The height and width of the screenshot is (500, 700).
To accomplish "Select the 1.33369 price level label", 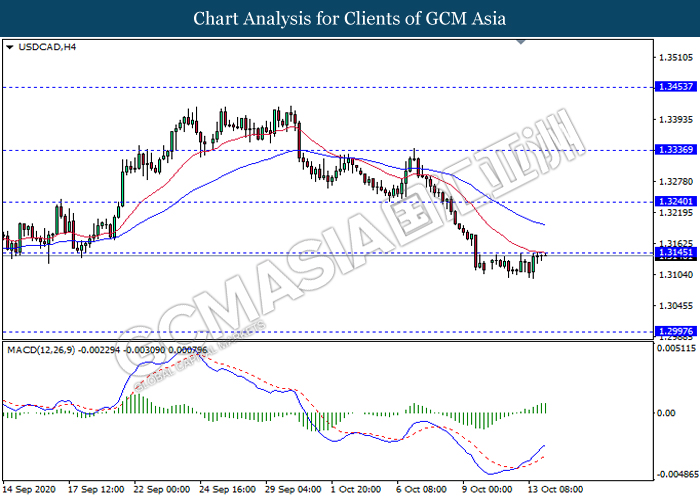I will pyautogui.click(x=676, y=150).
